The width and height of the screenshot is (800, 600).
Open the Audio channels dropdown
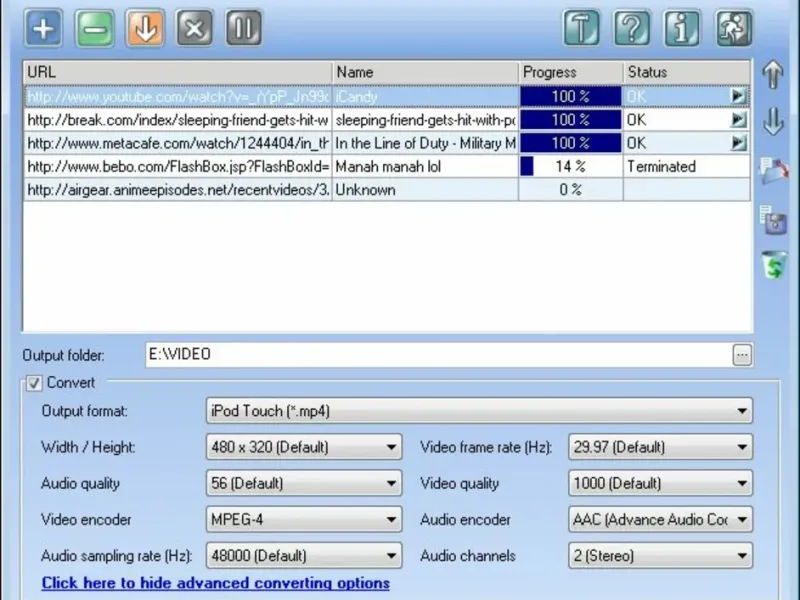[660, 556]
